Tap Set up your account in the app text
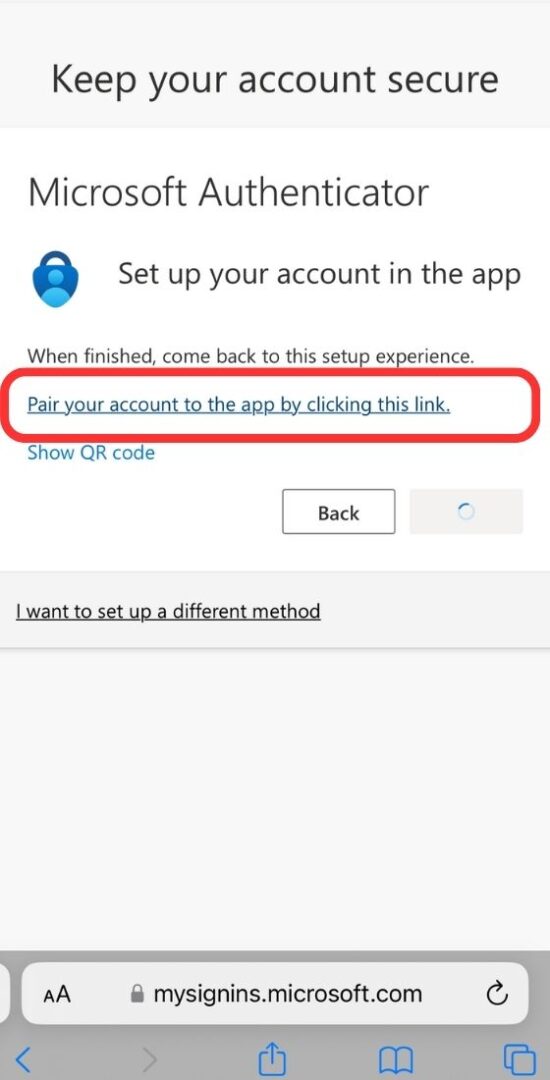The height and width of the screenshot is (1080, 550). (x=319, y=274)
